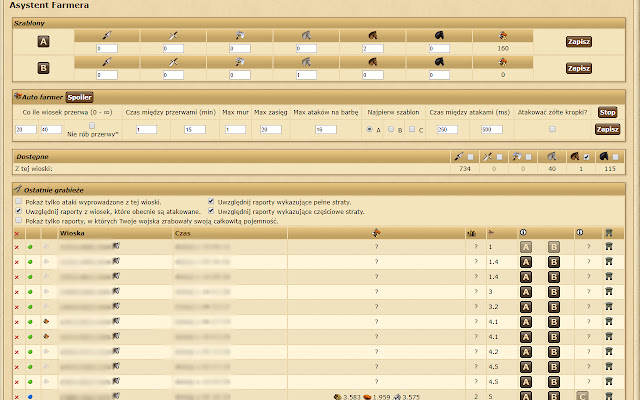Click the Max zasięg input field

tap(270, 129)
